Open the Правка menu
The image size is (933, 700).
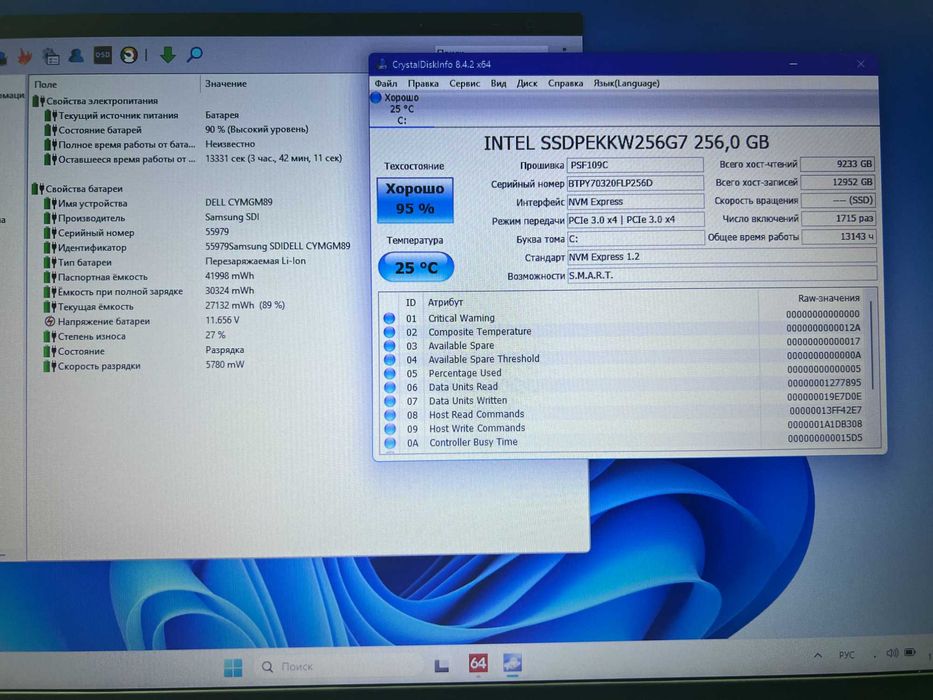click(x=423, y=83)
